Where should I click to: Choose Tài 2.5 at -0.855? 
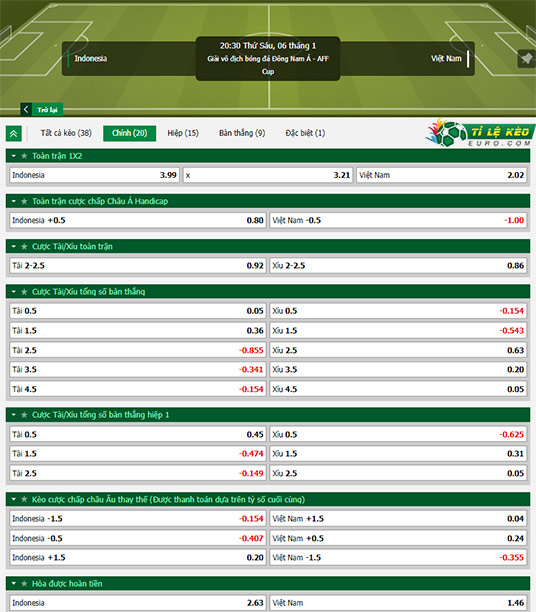[x=138, y=350]
